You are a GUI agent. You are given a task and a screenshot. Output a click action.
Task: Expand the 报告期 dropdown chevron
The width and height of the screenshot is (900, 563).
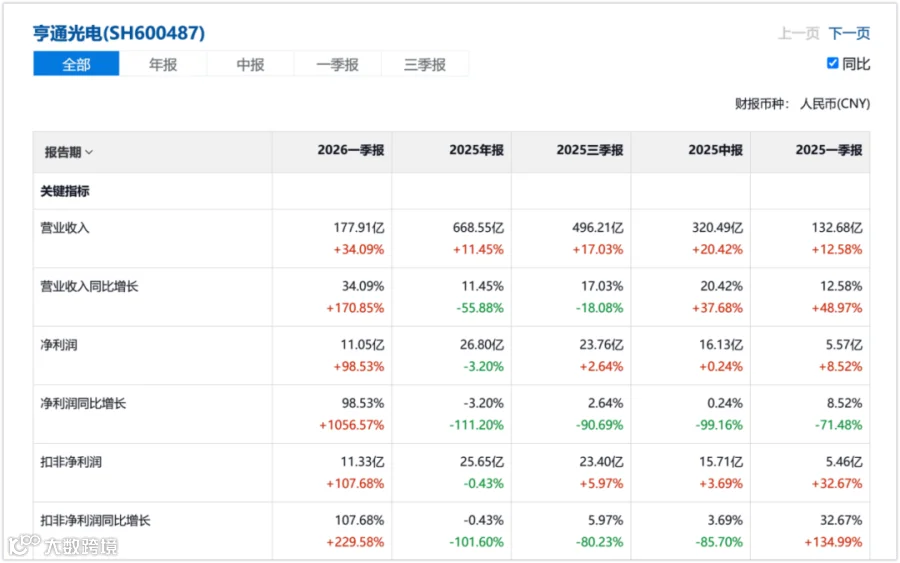89,153
